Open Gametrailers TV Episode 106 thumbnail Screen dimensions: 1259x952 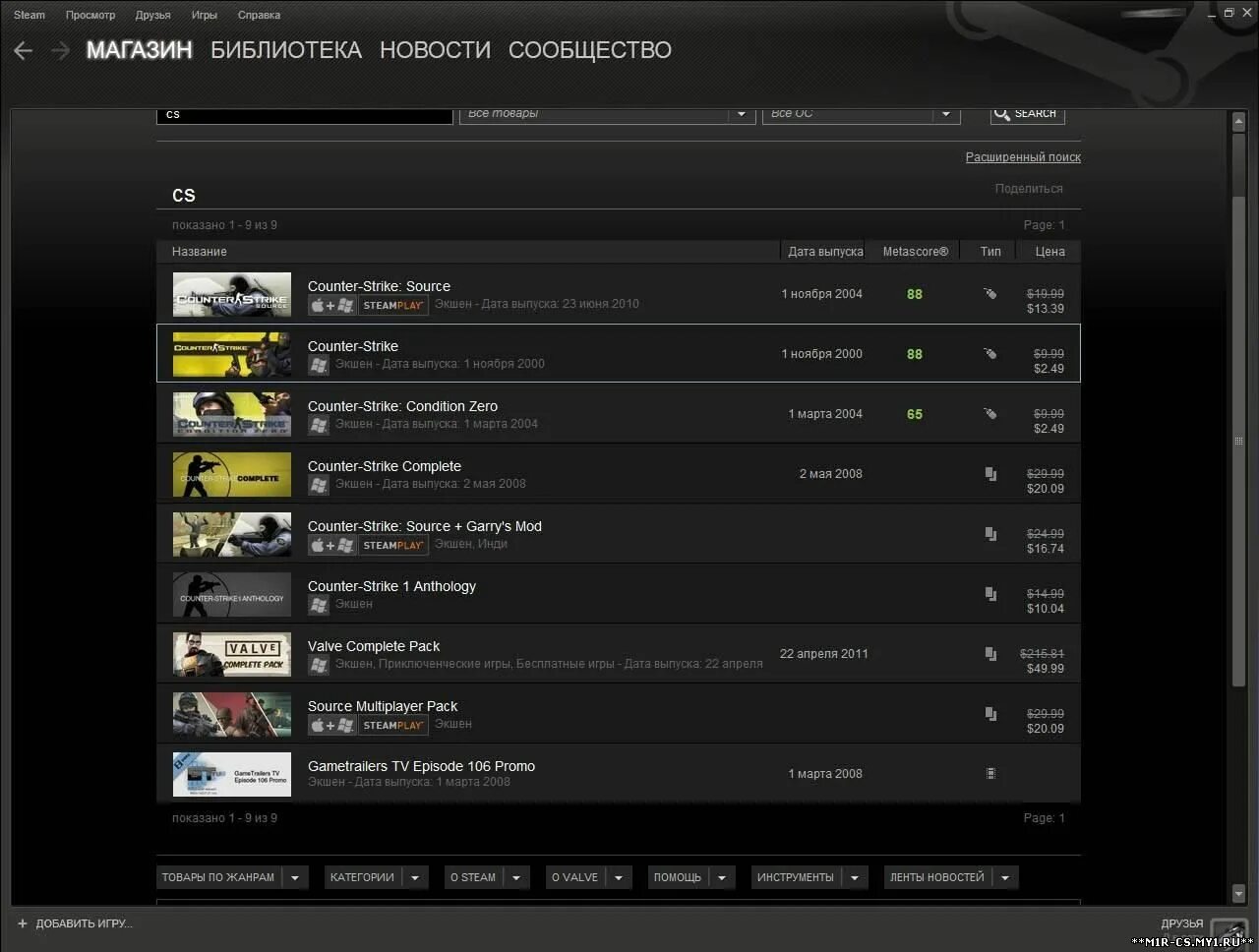point(232,774)
